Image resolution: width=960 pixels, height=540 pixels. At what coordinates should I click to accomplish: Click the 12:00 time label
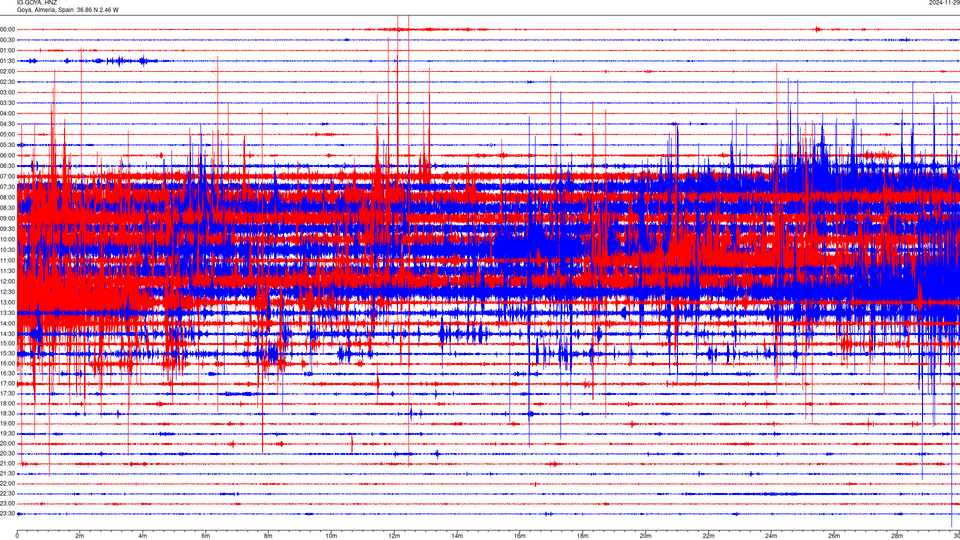(8, 281)
